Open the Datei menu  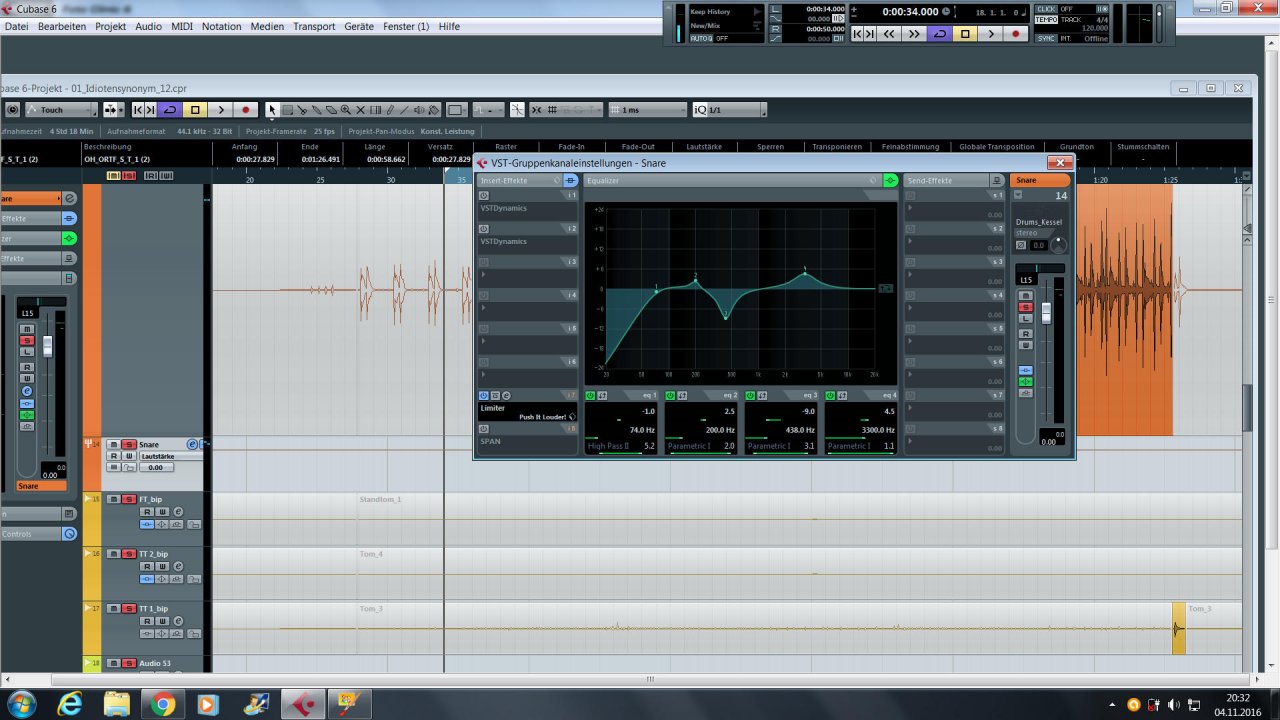click(x=16, y=26)
